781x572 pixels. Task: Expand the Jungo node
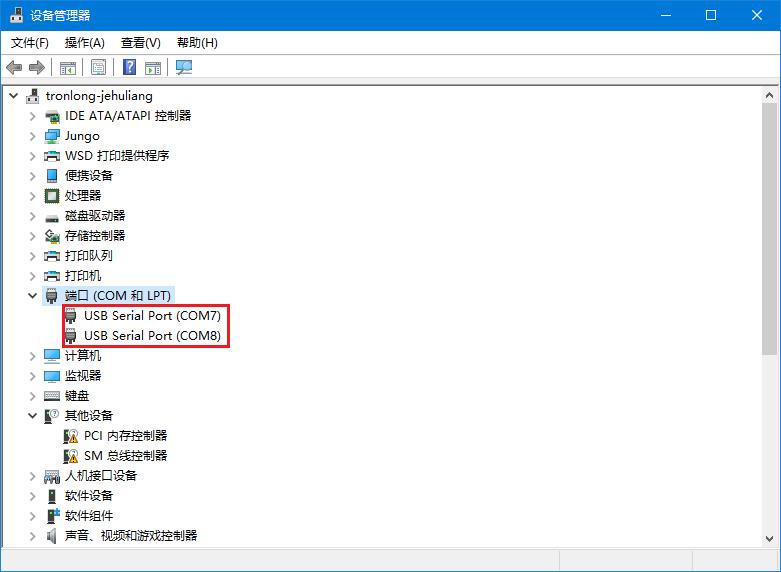[33, 136]
